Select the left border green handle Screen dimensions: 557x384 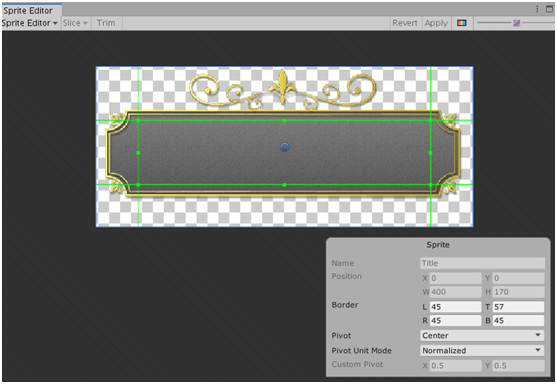point(138,153)
